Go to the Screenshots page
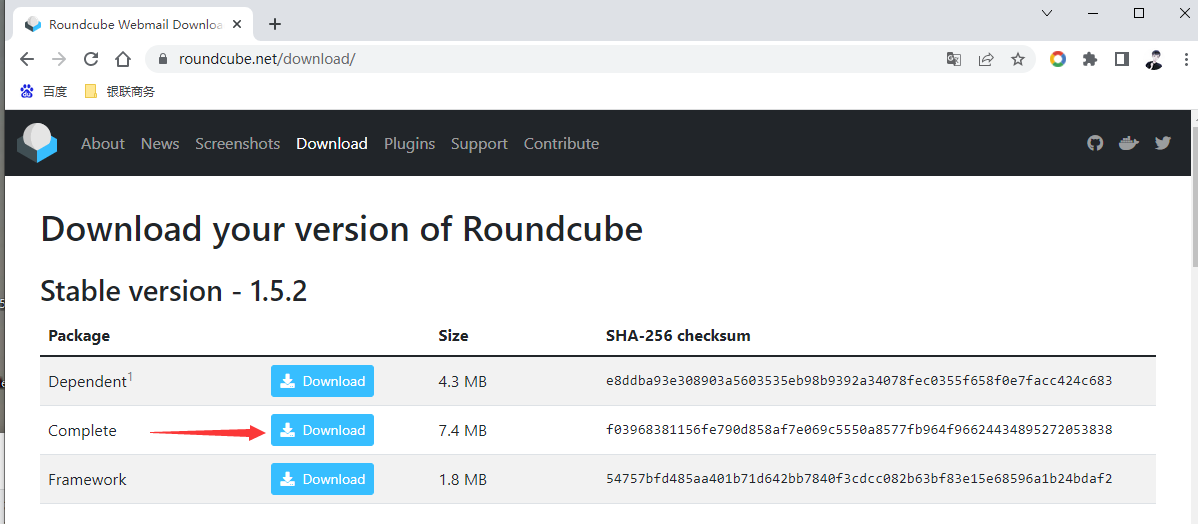The width and height of the screenshot is (1198, 524). 237,143
